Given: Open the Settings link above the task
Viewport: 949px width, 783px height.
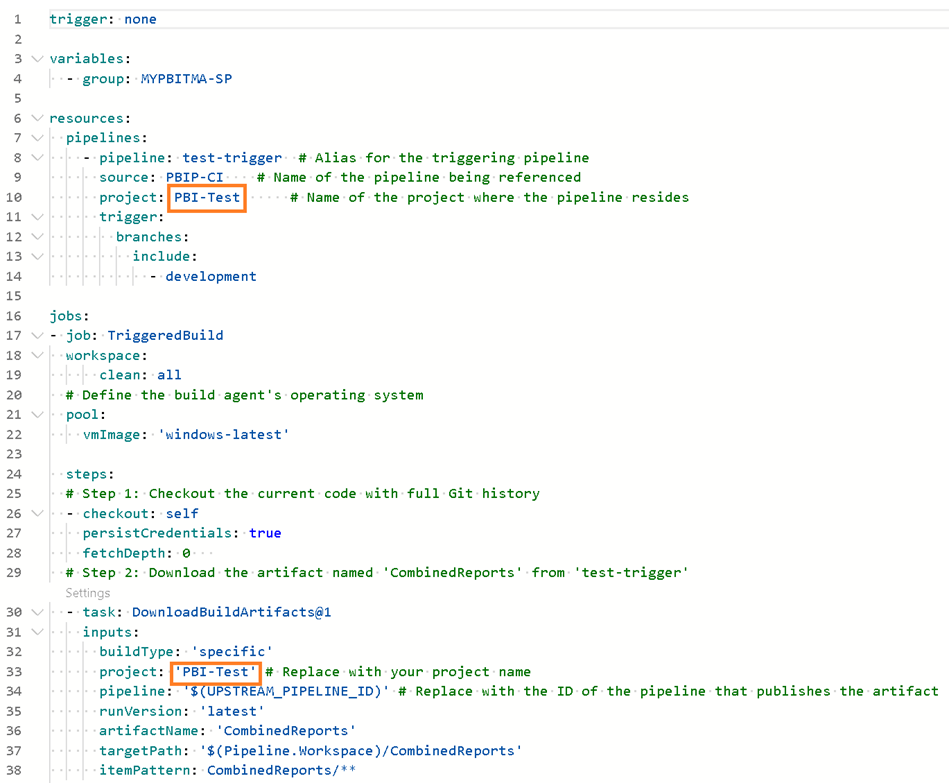Looking at the screenshot, I should point(88,593).
